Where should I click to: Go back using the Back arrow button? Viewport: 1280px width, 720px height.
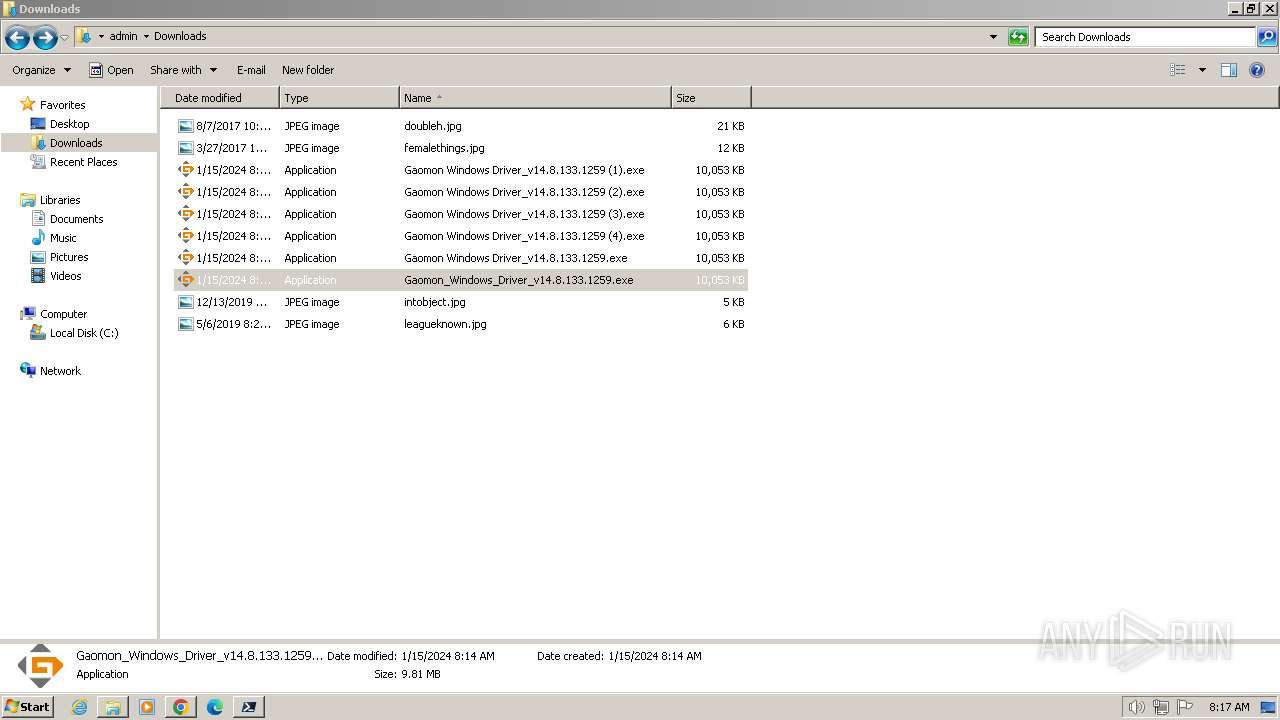(17, 38)
